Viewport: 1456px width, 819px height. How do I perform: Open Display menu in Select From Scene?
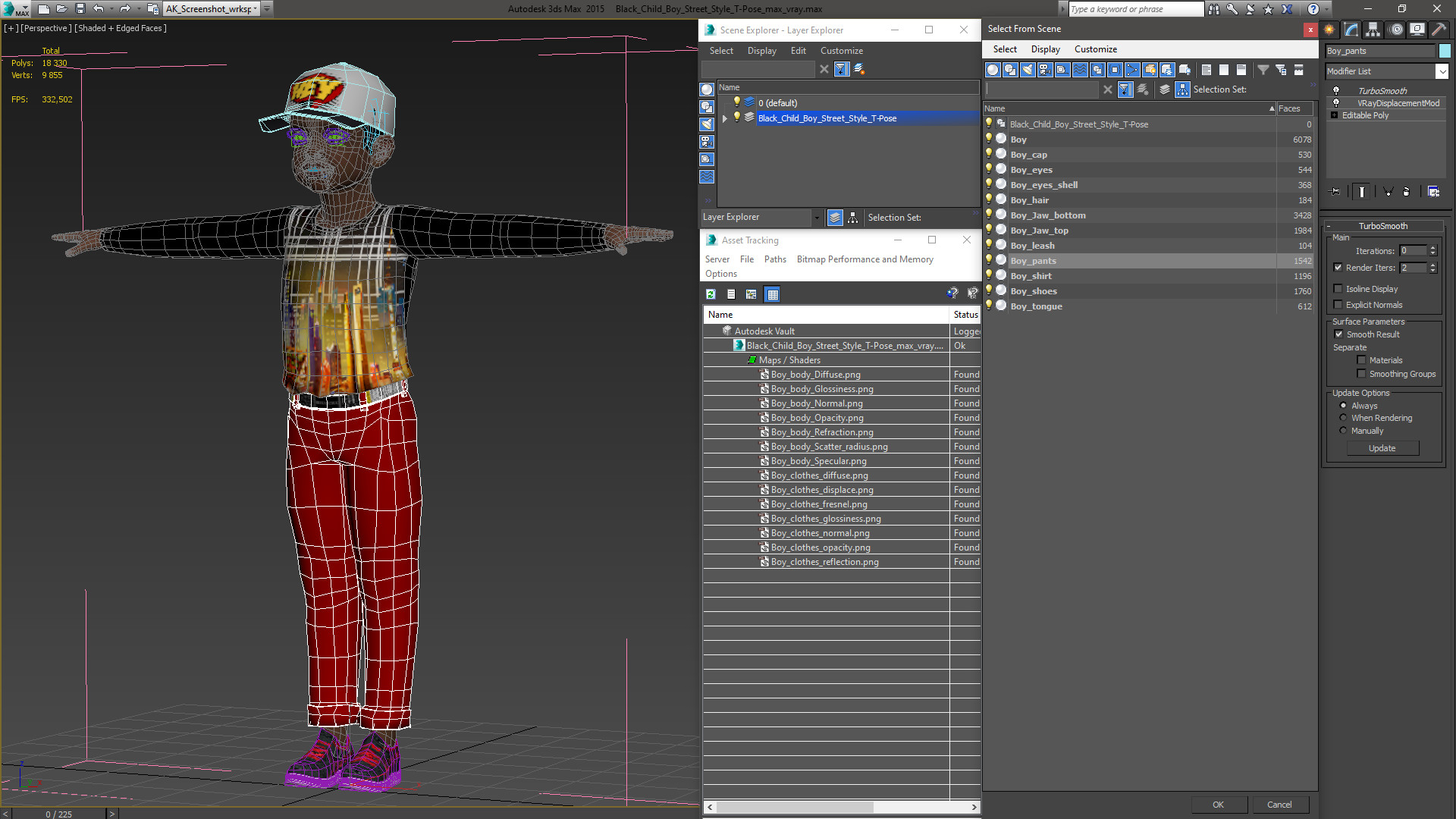(x=1045, y=49)
